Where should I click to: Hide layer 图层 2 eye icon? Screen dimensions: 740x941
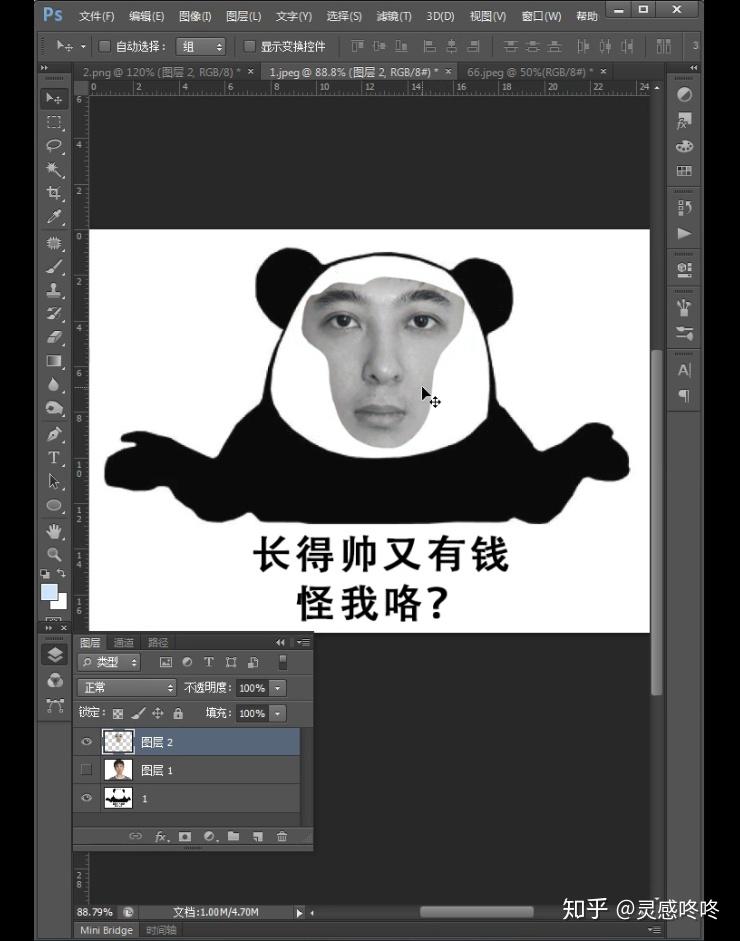pyautogui.click(x=86, y=742)
